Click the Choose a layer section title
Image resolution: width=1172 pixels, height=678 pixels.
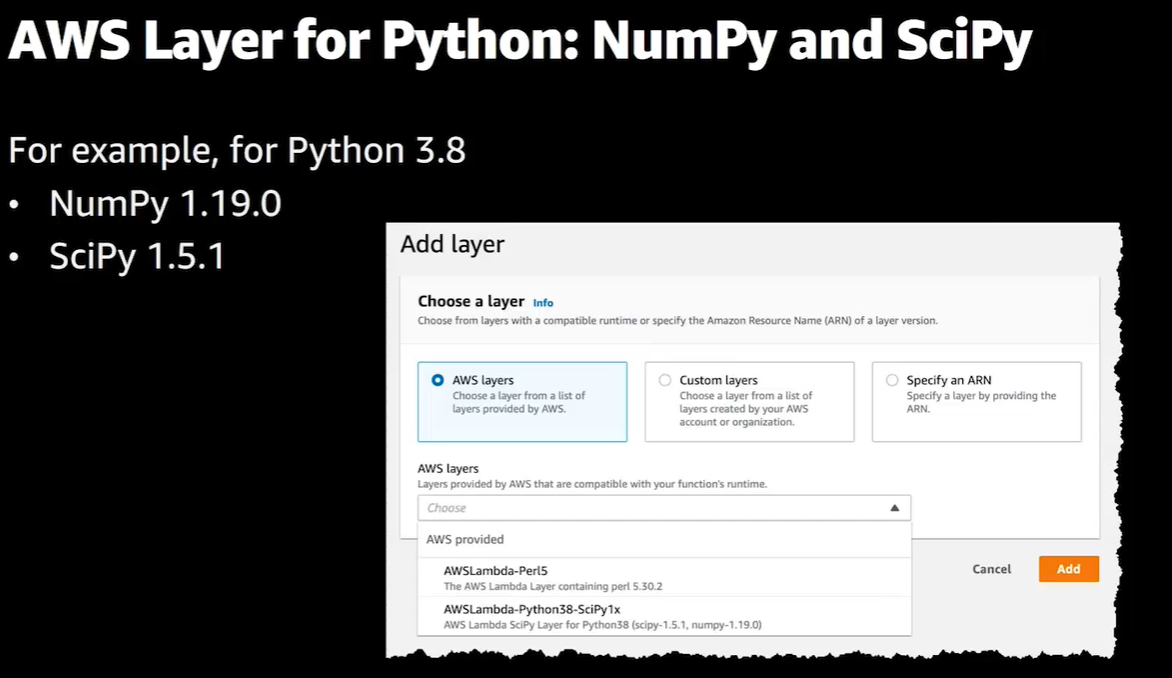[x=471, y=301]
